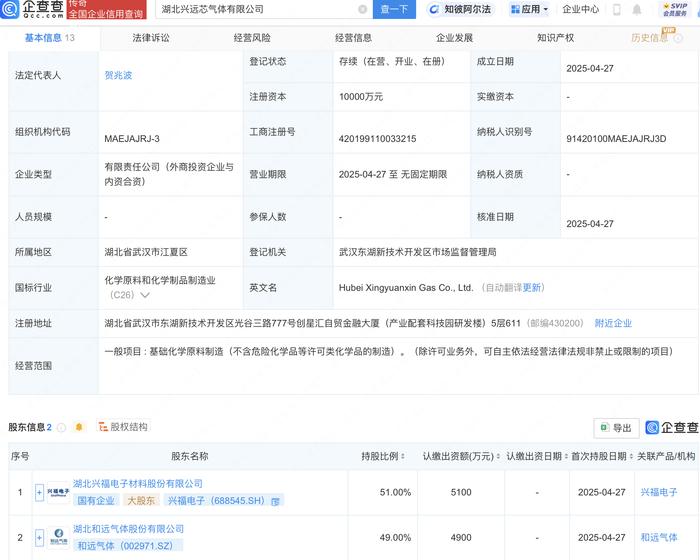The width and height of the screenshot is (700, 560).
Task: Click the 兴福电子 (688545.SH) stock tag
Action: (216, 501)
